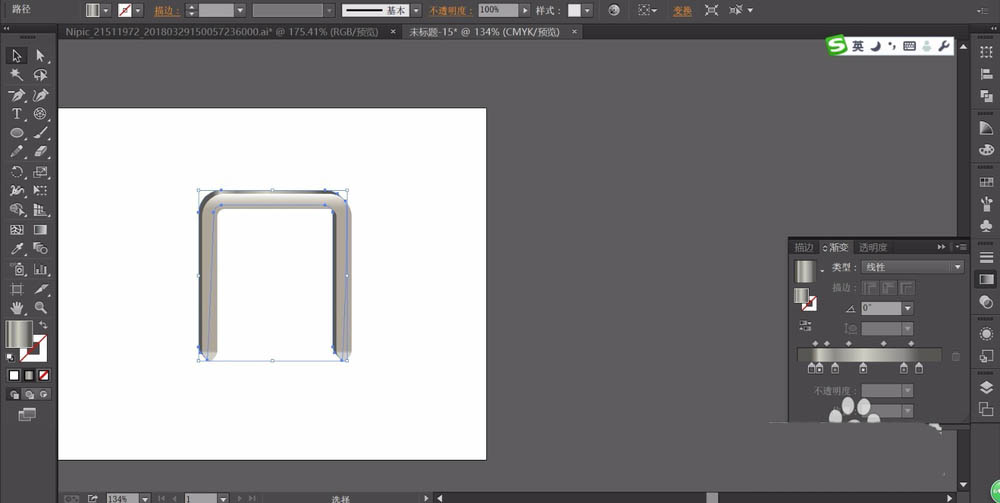Set fill mode to solid Color
The image size is (1000, 503).
(x=14, y=375)
